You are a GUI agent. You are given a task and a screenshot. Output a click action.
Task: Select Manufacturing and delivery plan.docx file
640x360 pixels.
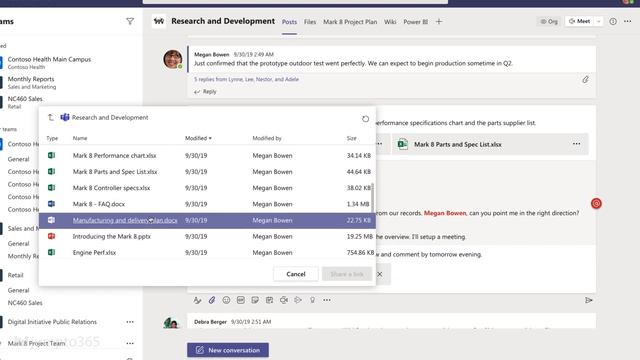(x=207, y=220)
